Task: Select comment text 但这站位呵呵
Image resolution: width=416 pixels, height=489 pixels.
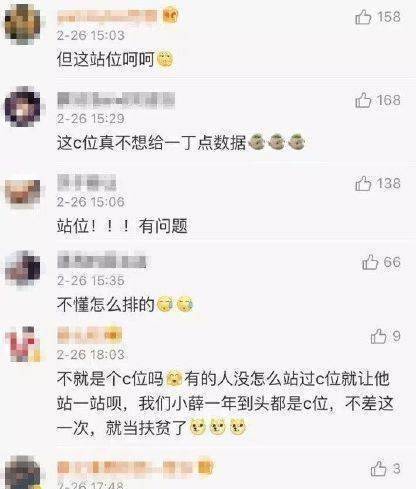Action: click(105, 59)
